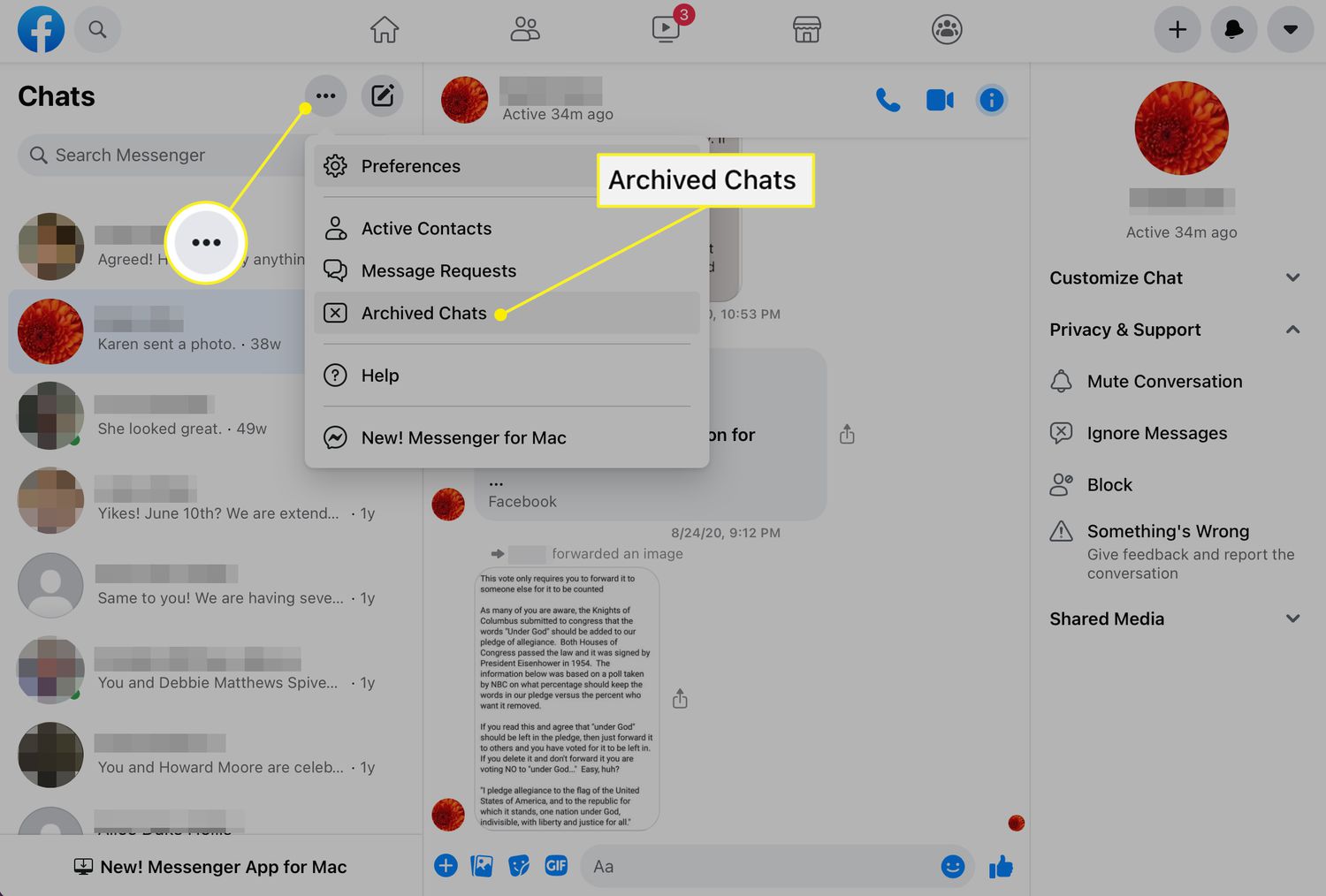The image size is (1326, 896).
Task: Expand the Customize Chat section
Action: click(x=1175, y=277)
